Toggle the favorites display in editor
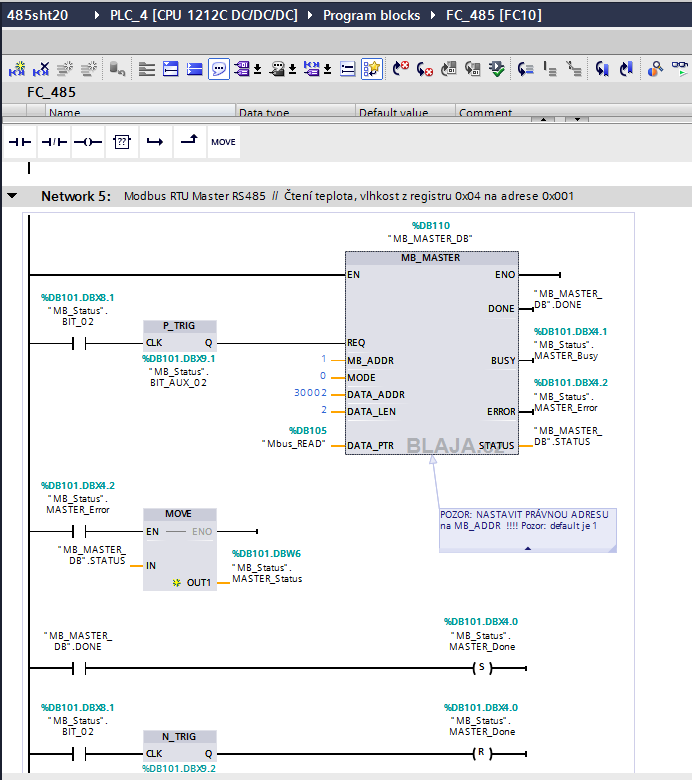Viewport: 692px width, 780px height. click(x=372, y=69)
